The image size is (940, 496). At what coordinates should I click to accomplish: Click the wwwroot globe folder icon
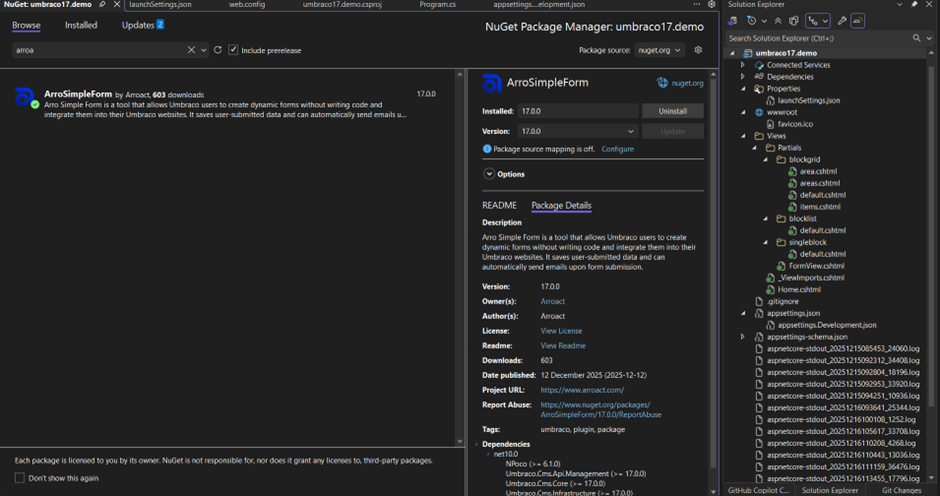(759, 112)
